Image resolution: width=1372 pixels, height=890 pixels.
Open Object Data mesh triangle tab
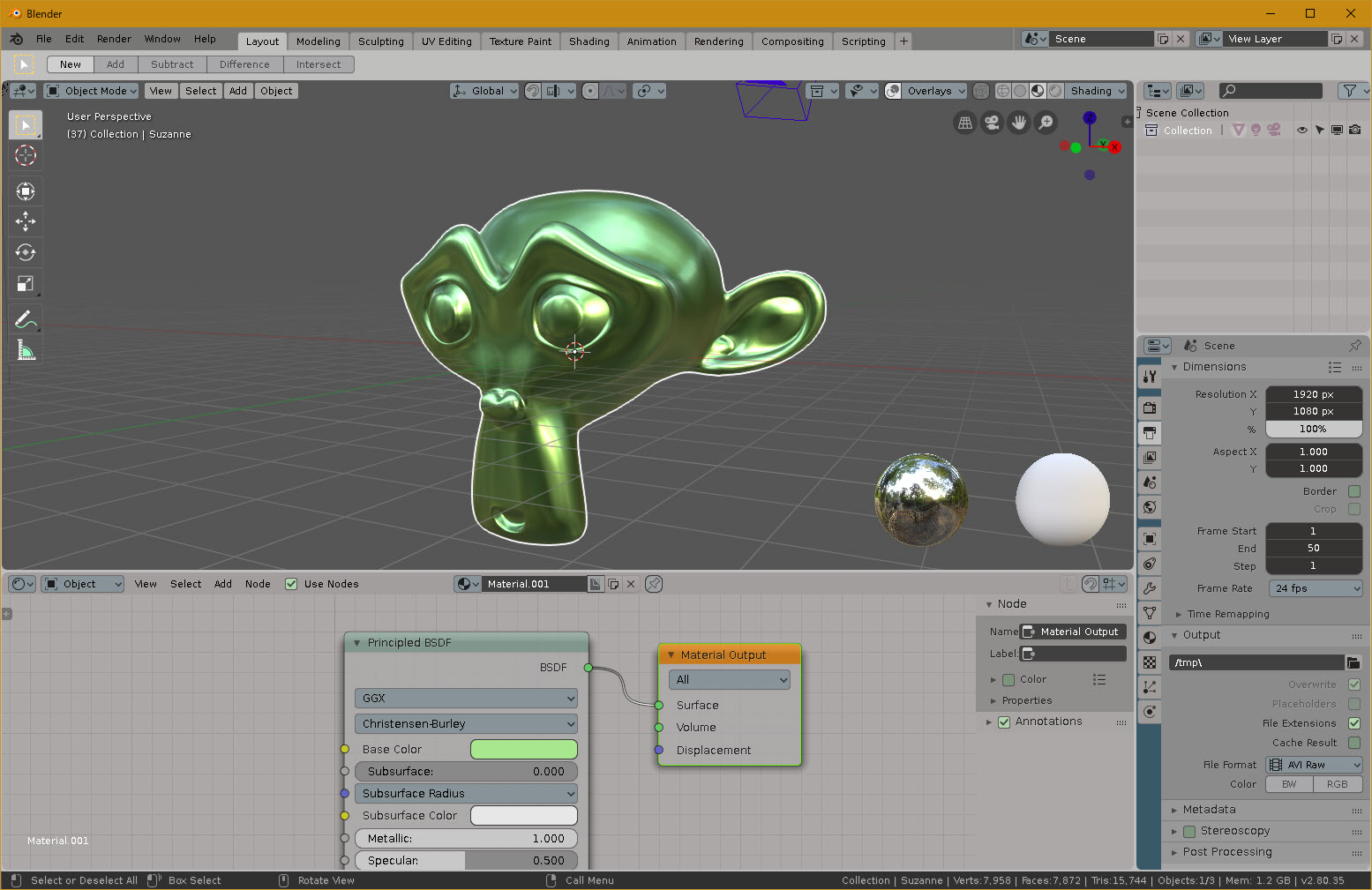click(1150, 613)
